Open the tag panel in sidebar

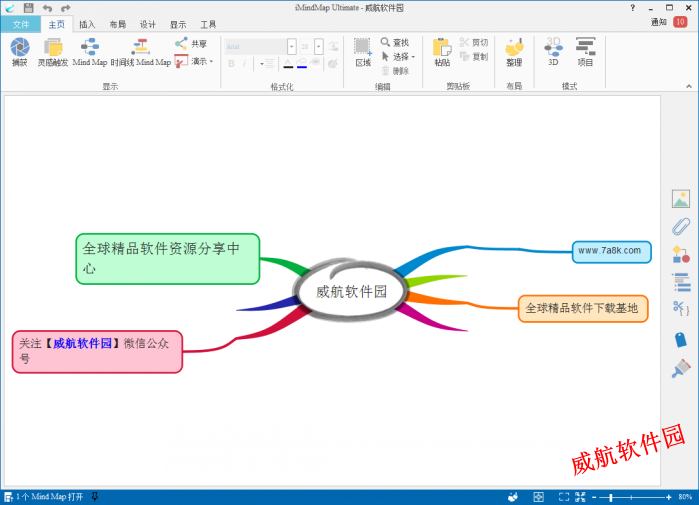click(x=681, y=340)
